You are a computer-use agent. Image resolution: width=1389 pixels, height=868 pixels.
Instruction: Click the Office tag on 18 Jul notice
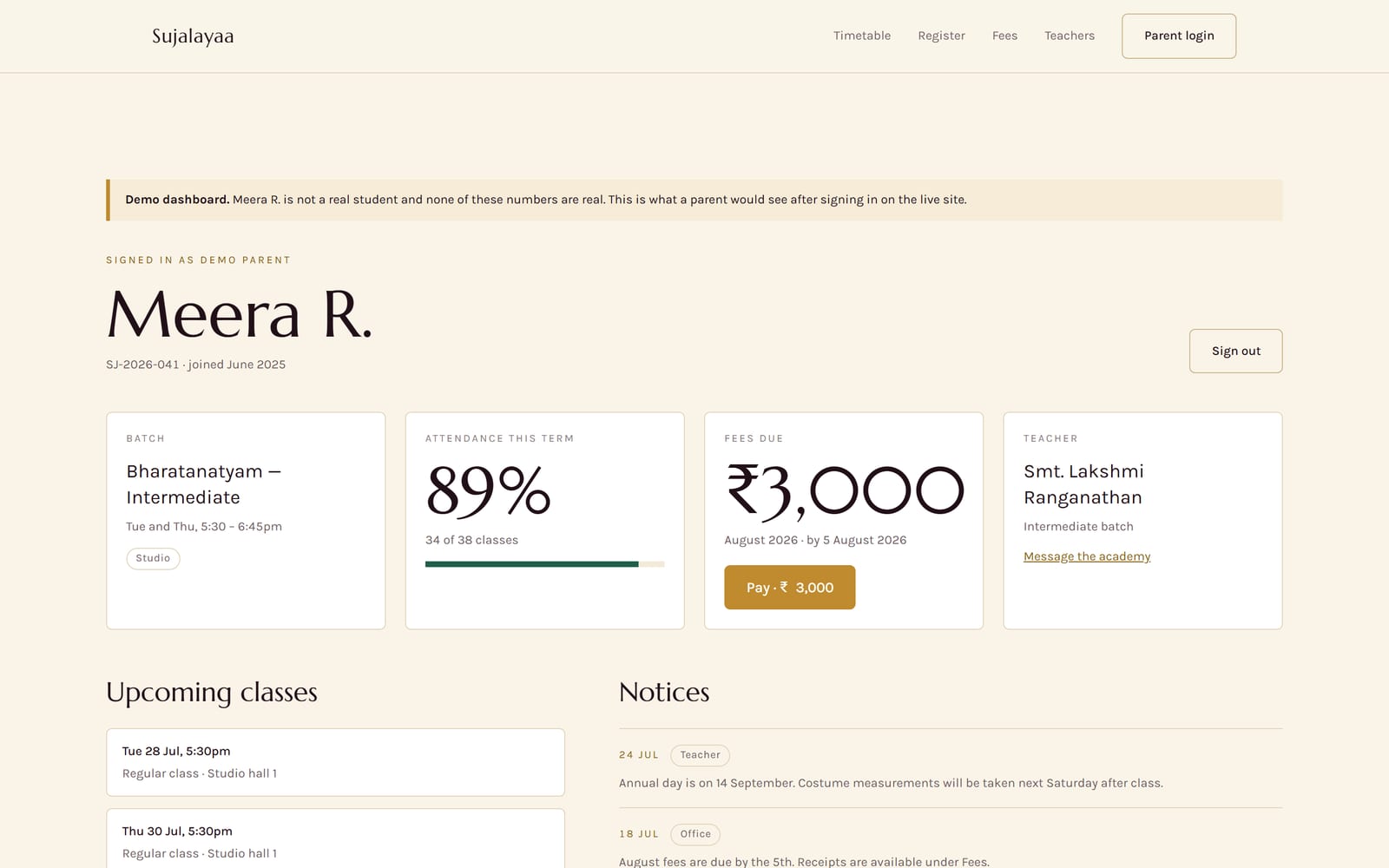(x=695, y=834)
